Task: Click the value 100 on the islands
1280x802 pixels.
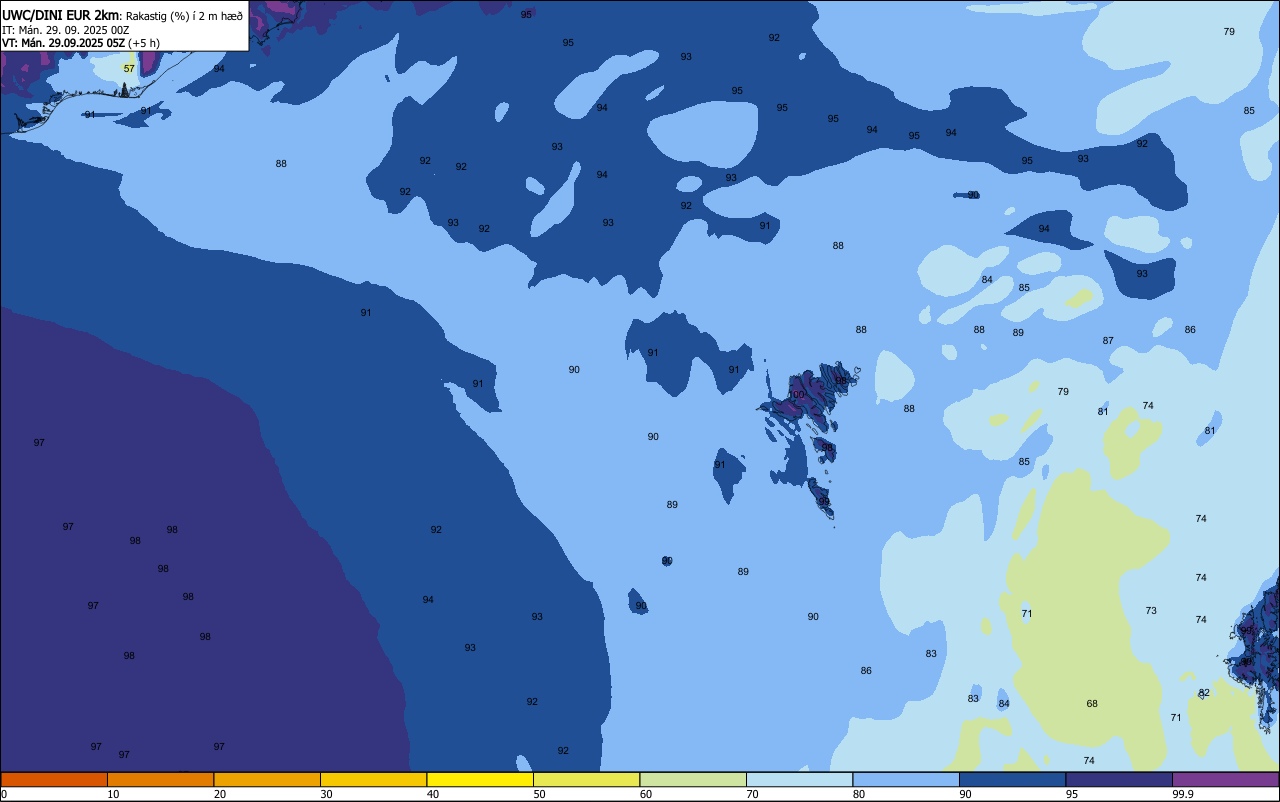Action: click(x=796, y=395)
